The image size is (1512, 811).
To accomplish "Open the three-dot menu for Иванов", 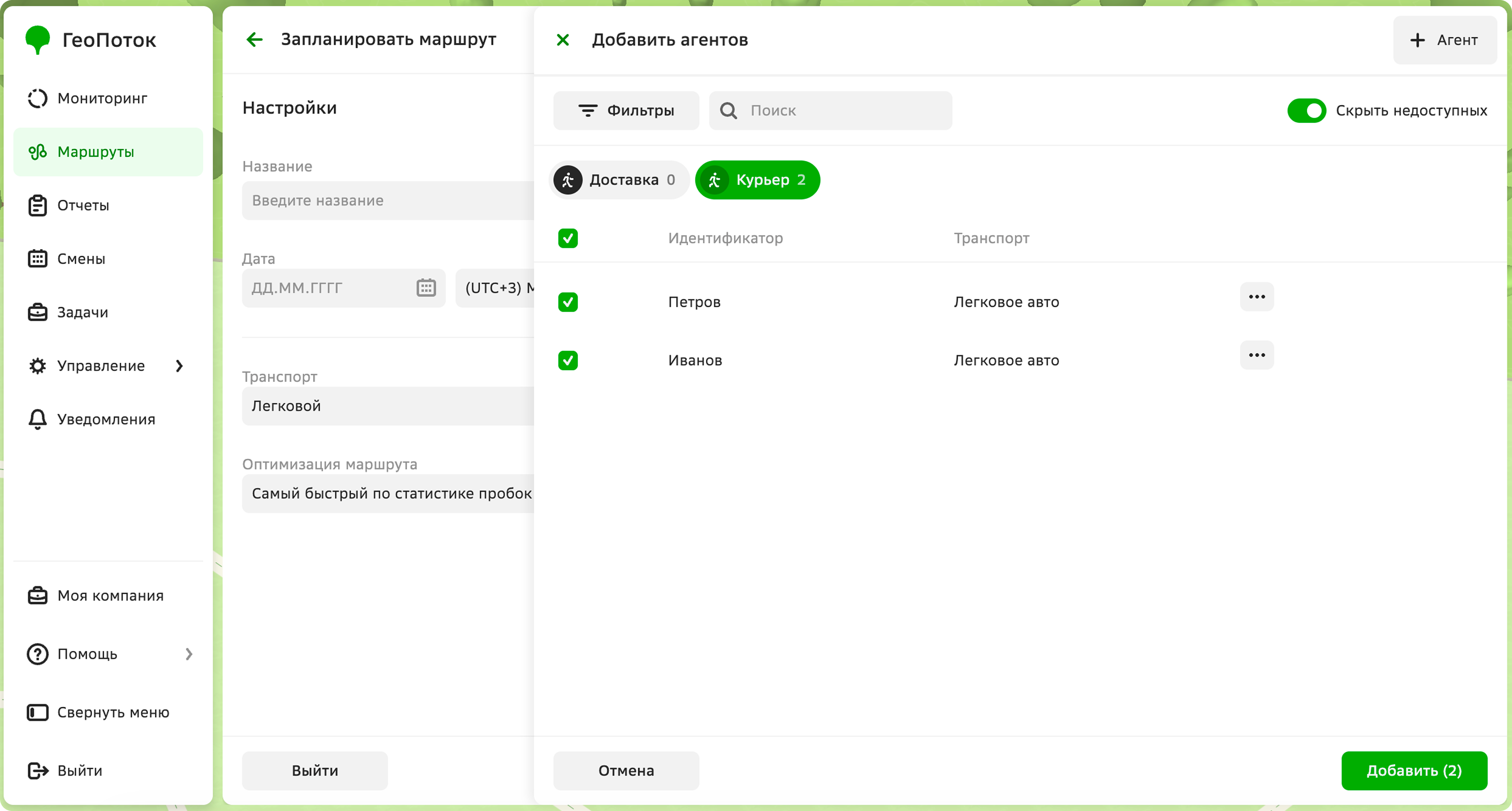I will 1257,355.
